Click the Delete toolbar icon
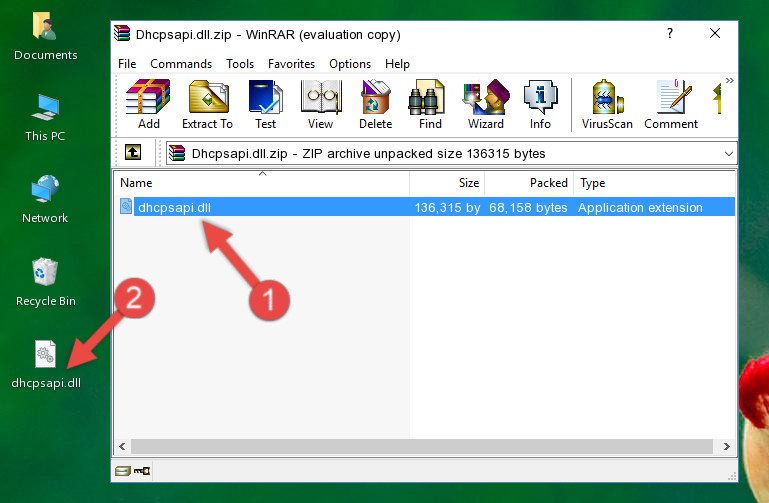This screenshot has width=769, height=503. [375, 104]
